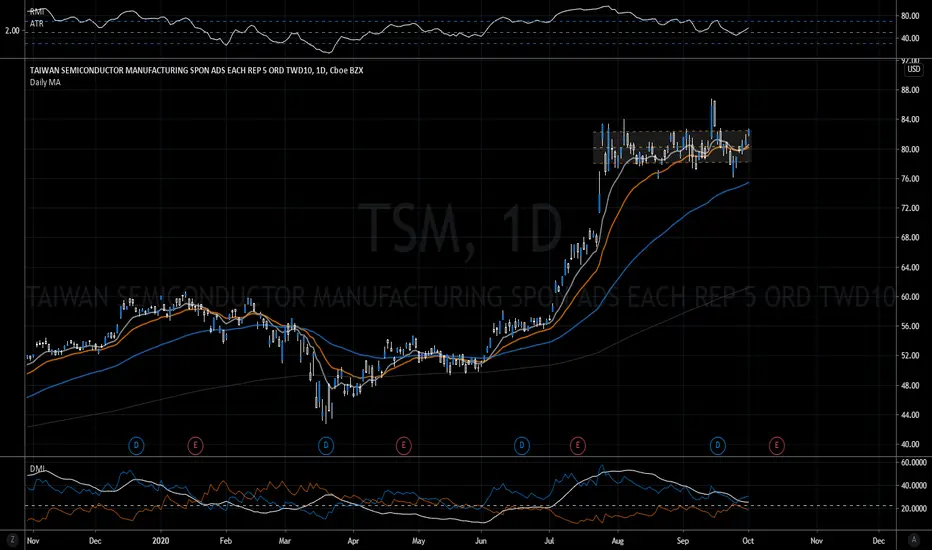Toggle the auto-scale A button
This screenshot has width=932, height=550.
point(914,540)
